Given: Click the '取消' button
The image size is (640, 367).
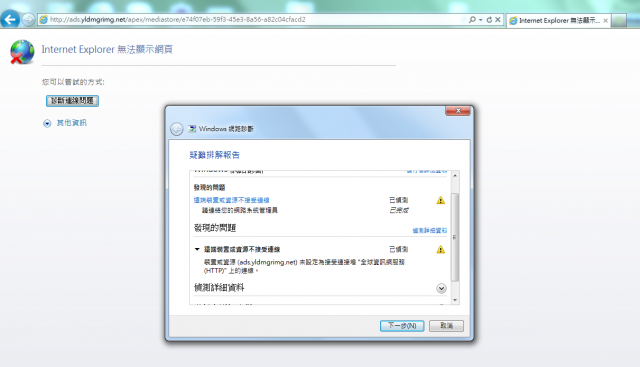Looking at the screenshot, I should (x=446, y=326).
